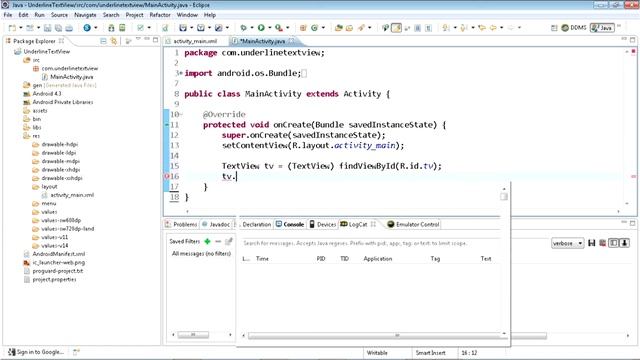The image size is (640, 360).
Task: Switch to the Console tab
Action: (x=290, y=224)
